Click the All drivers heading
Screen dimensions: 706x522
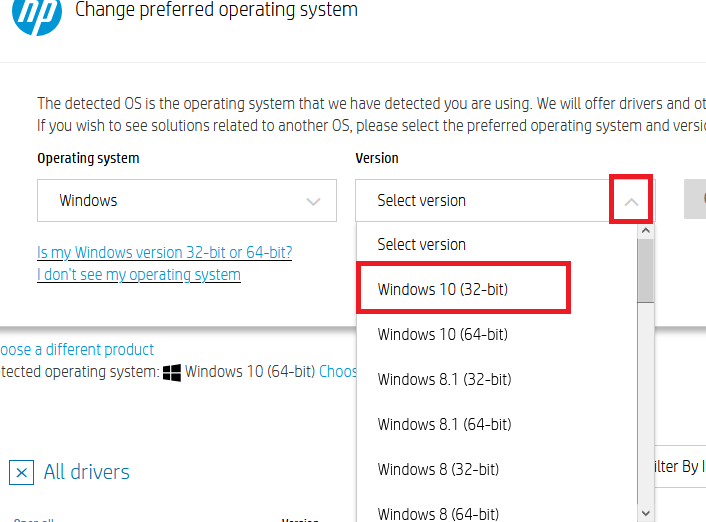[x=86, y=472]
